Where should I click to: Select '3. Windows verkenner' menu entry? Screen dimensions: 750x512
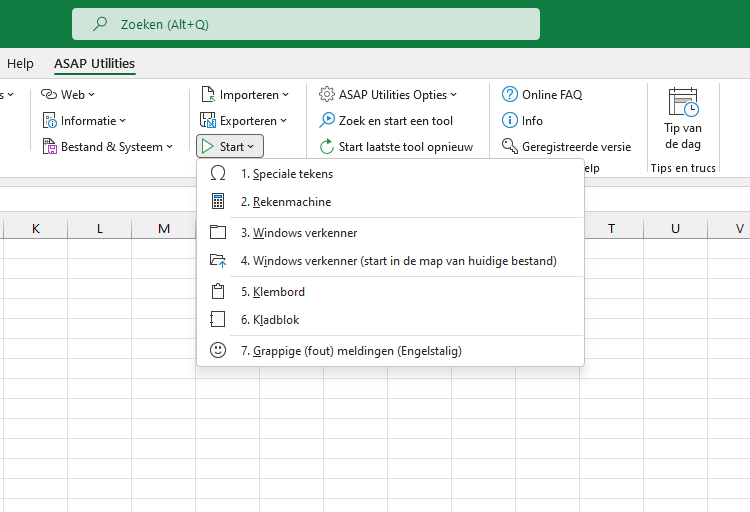[x=390, y=232]
